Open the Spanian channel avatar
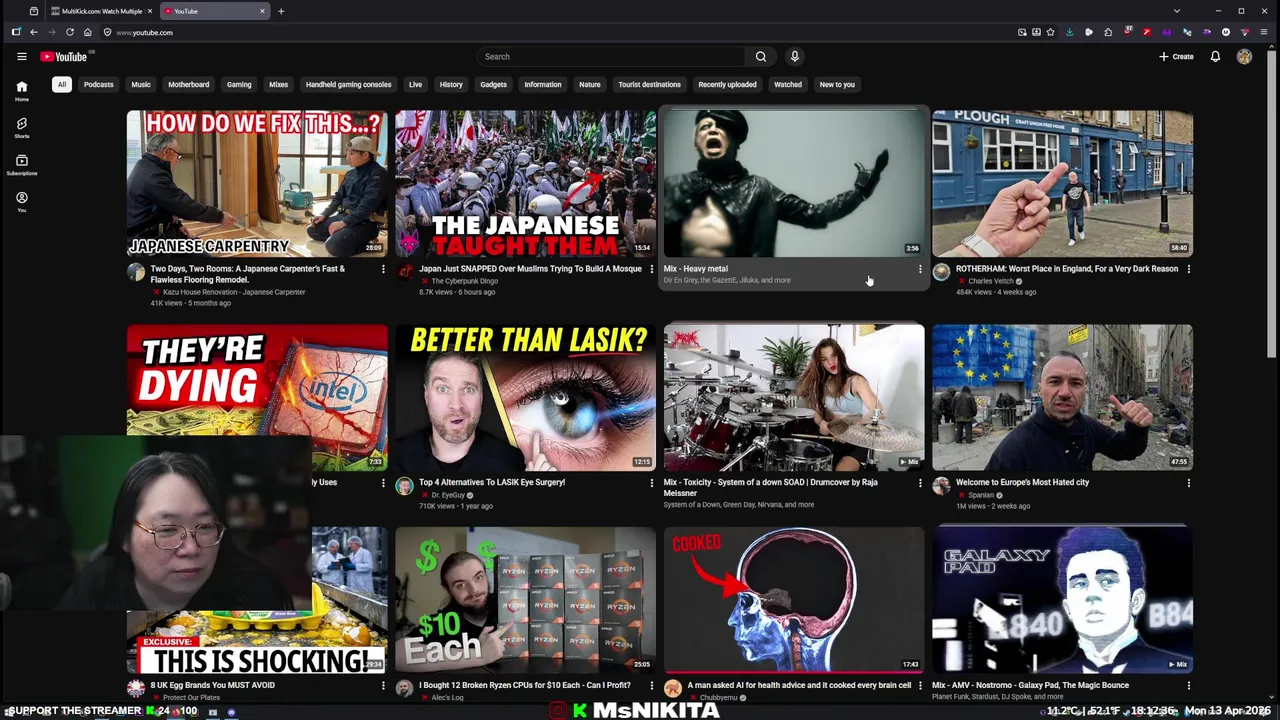This screenshot has width=1280, height=720. click(x=941, y=486)
